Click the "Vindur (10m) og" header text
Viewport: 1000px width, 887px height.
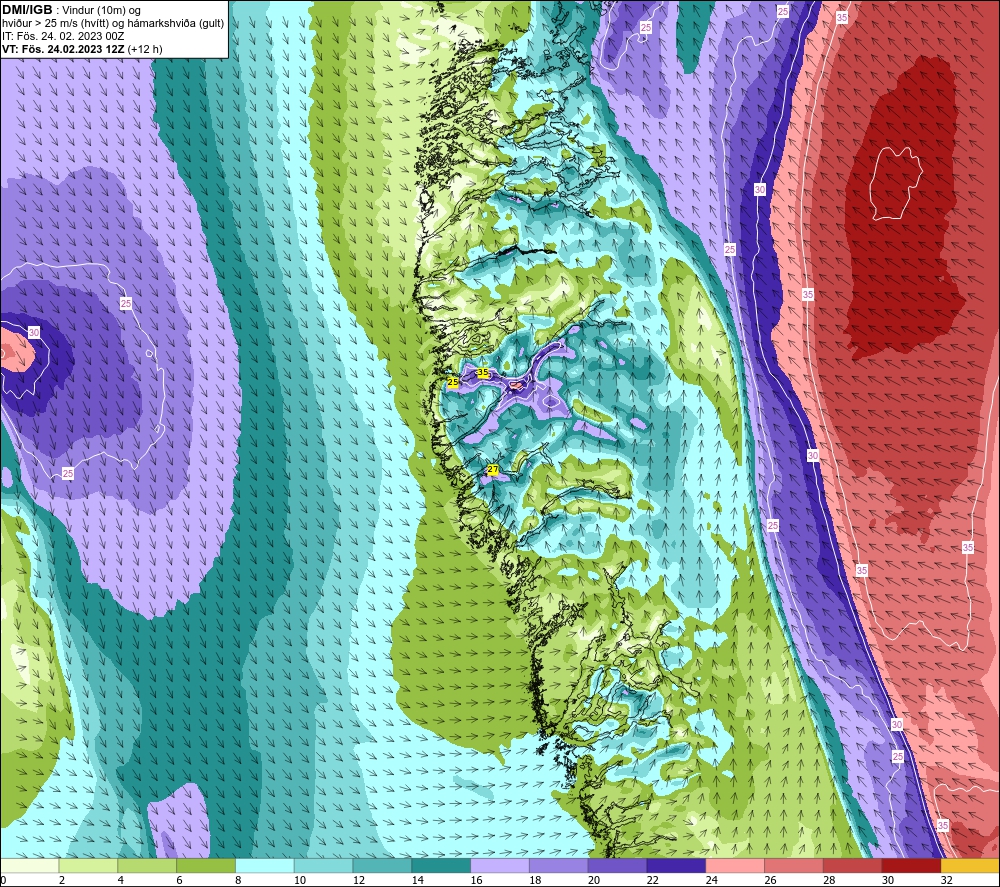coord(101,11)
